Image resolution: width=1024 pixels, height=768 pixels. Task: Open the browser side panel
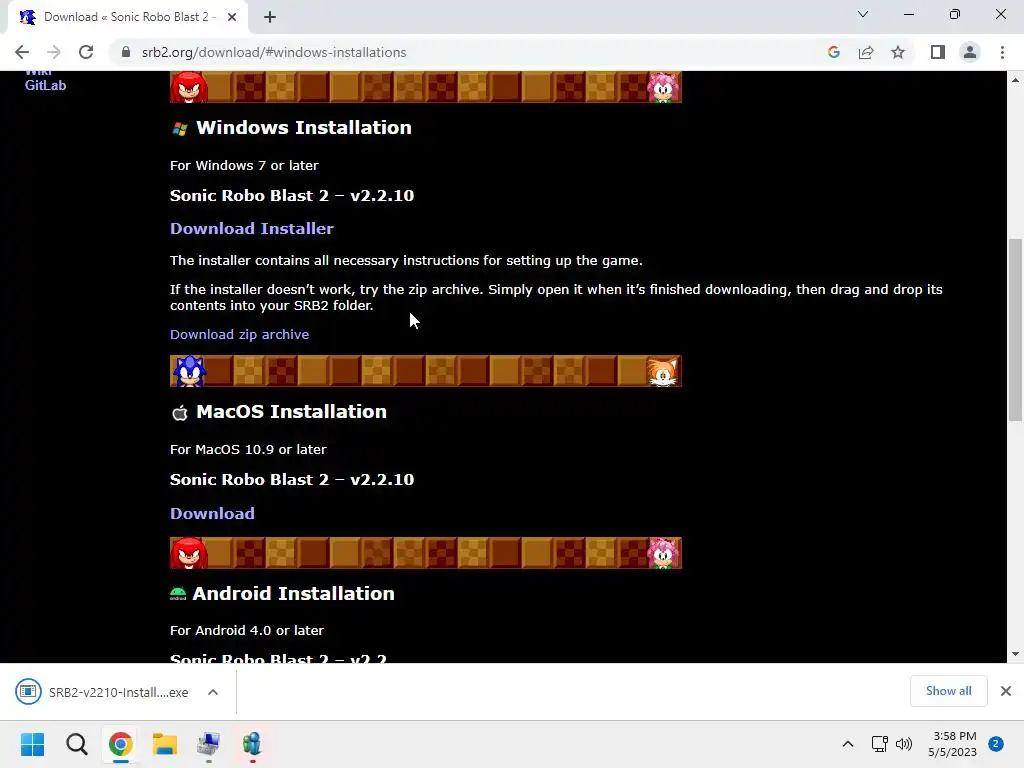tap(938, 52)
